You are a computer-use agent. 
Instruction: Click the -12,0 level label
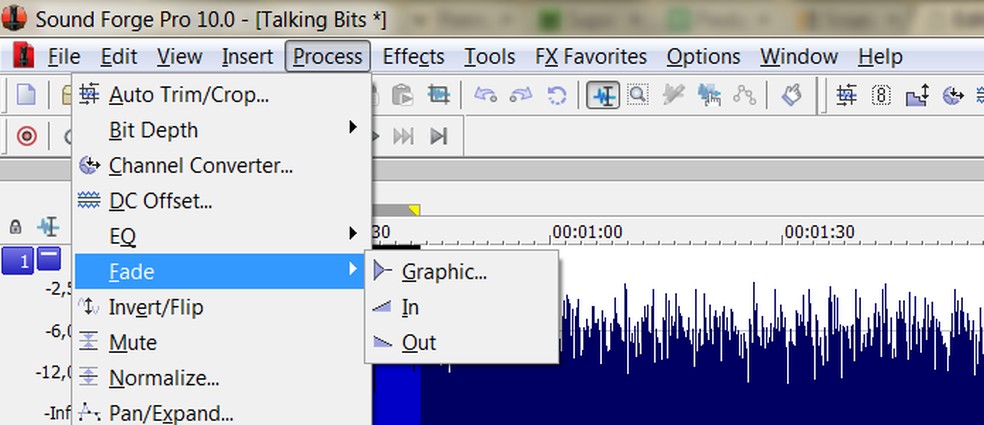point(54,372)
